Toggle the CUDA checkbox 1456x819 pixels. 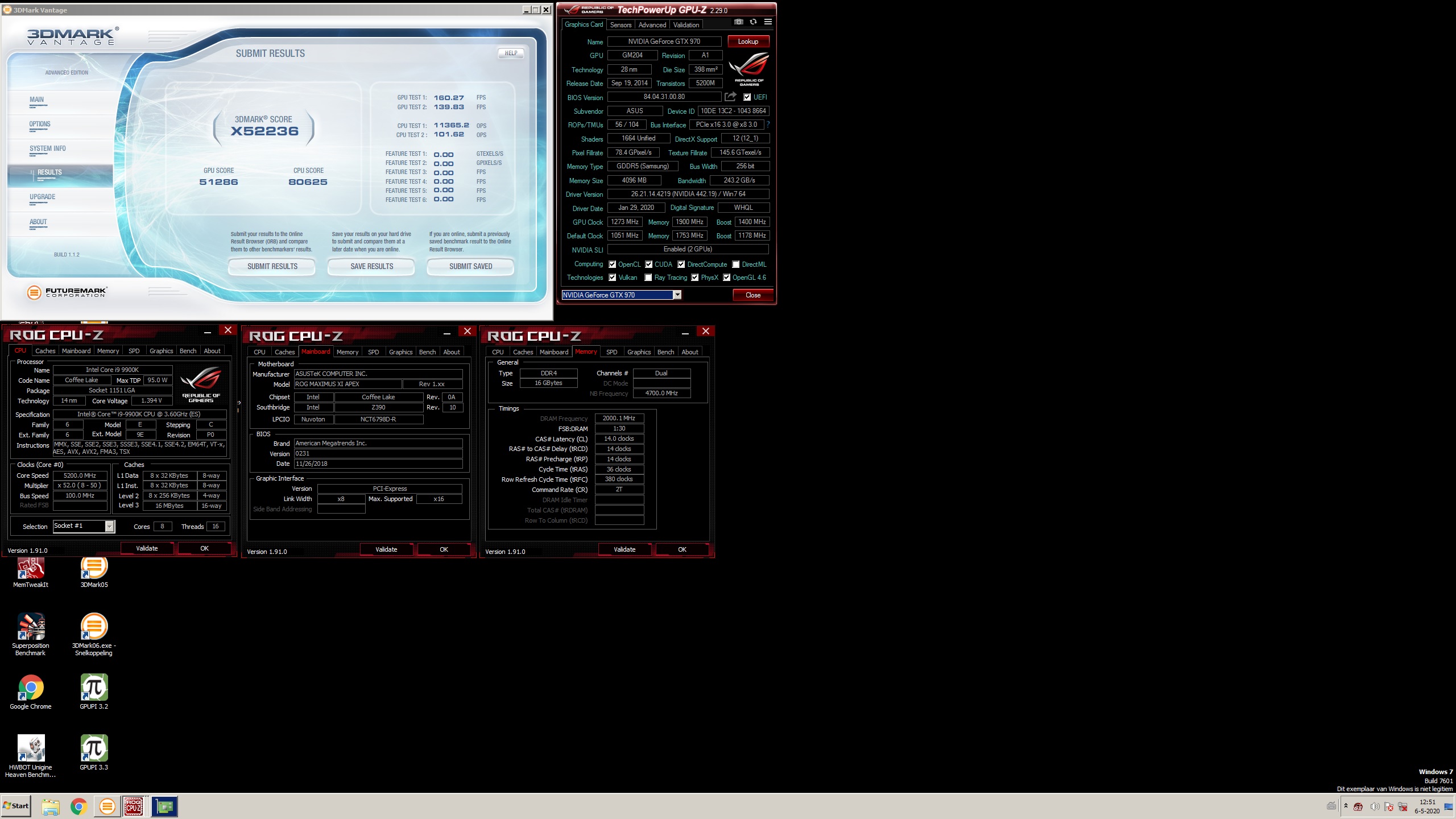[x=648, y=264]
